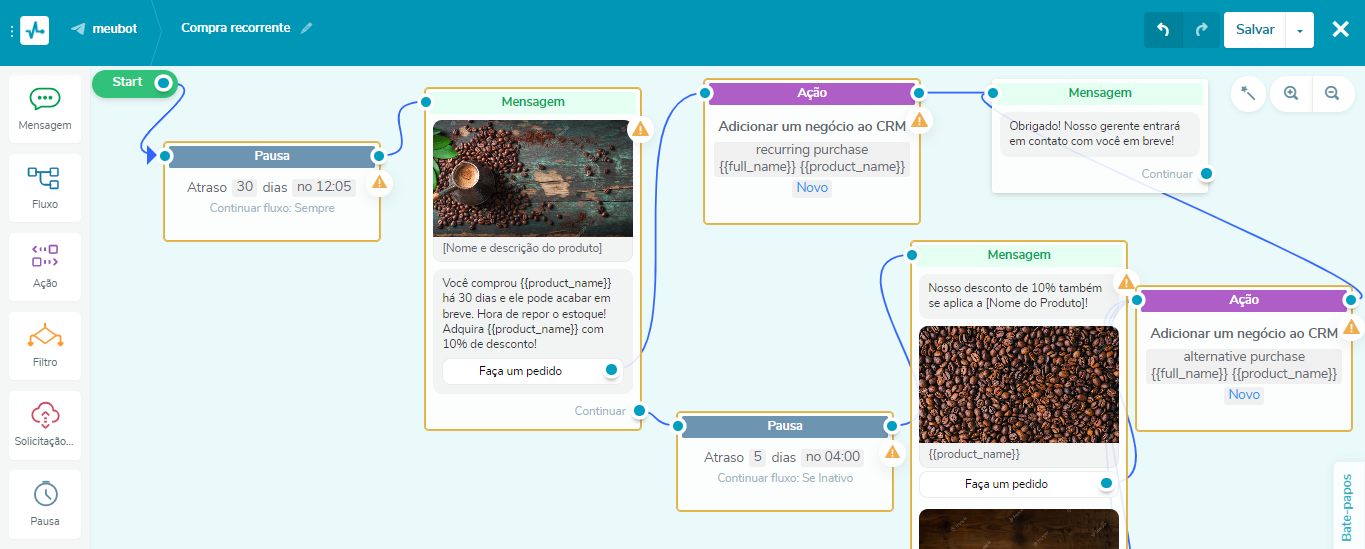Viewport: 1365px width, 549px height.
Task: Click '[Nome e descrição do produto]' caption
Action: coord(522,248)
